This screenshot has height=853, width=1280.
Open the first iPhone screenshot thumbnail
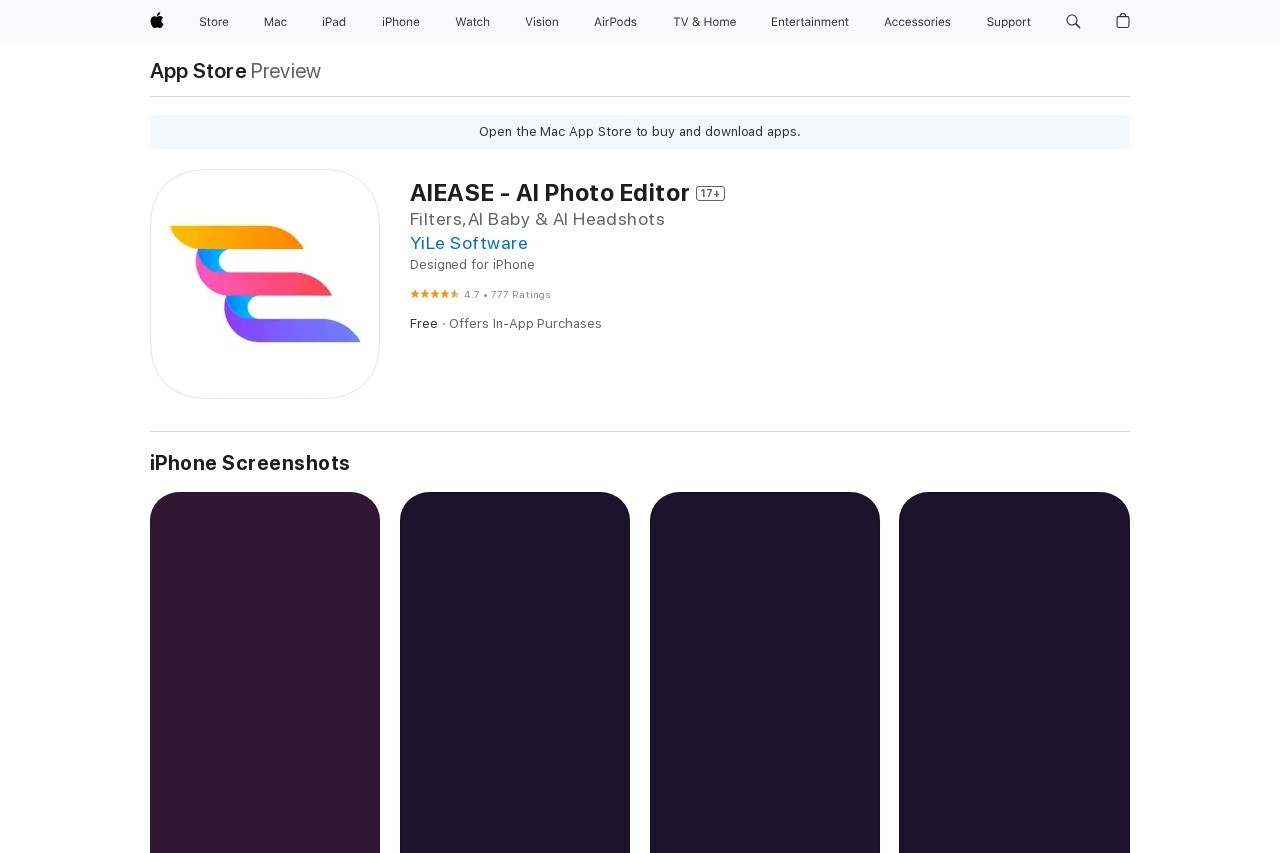(265, 672)
